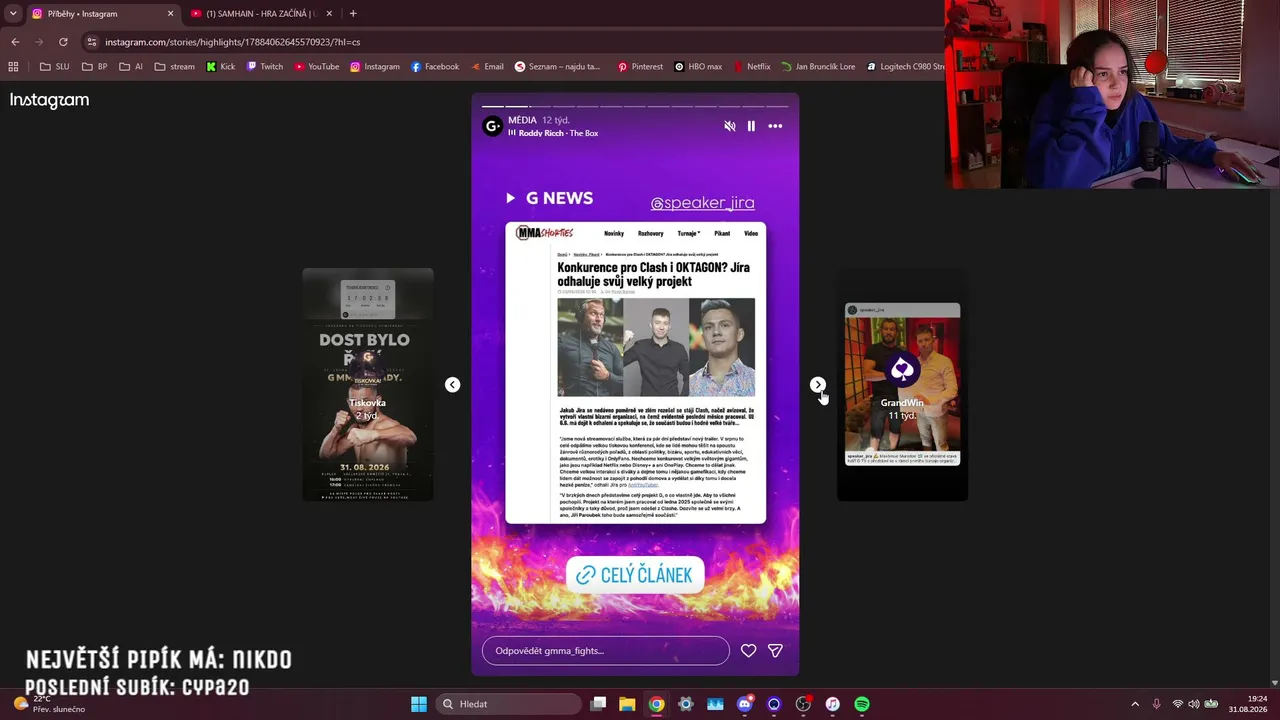Open the Kick bookmark
This screenshot has width=1280, height=720.
(x=221, y=67)
